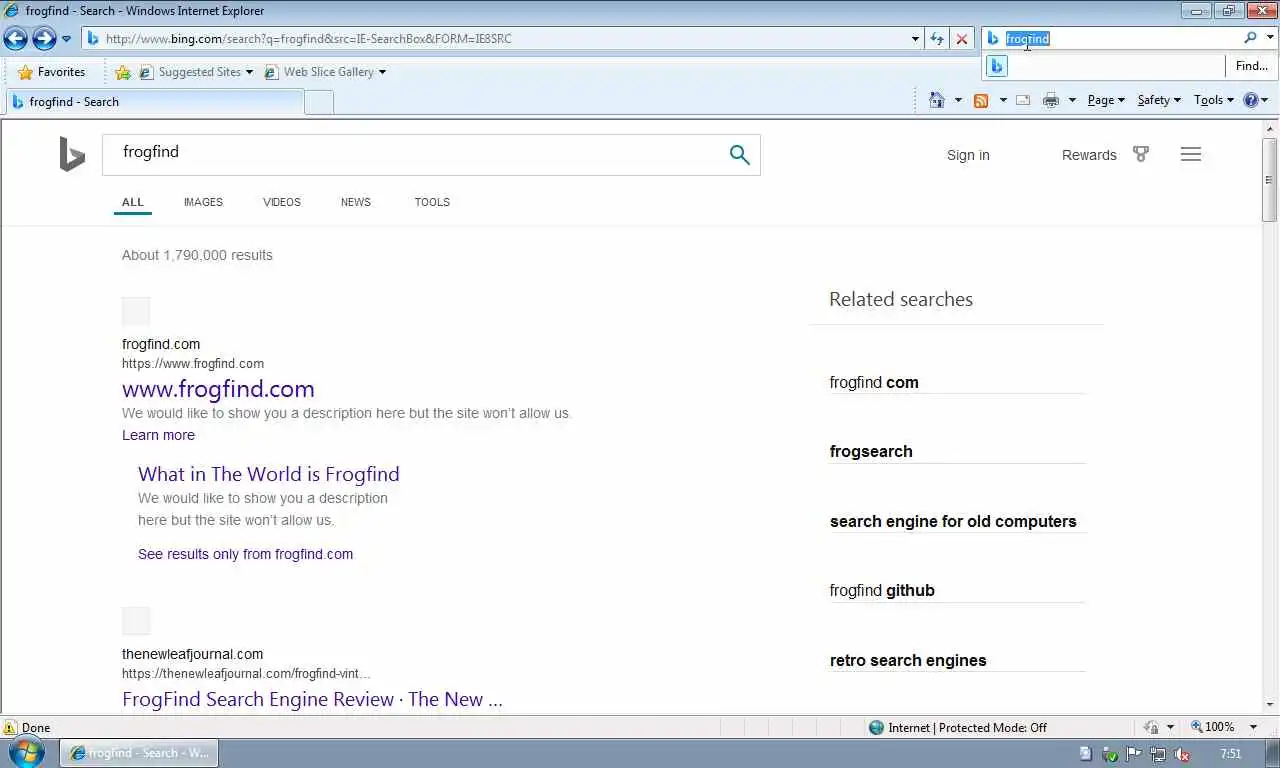The height and width of the screenshot is (768, 1280).
Task: Switch to the NEWS tab
Action: coord(356,202)
